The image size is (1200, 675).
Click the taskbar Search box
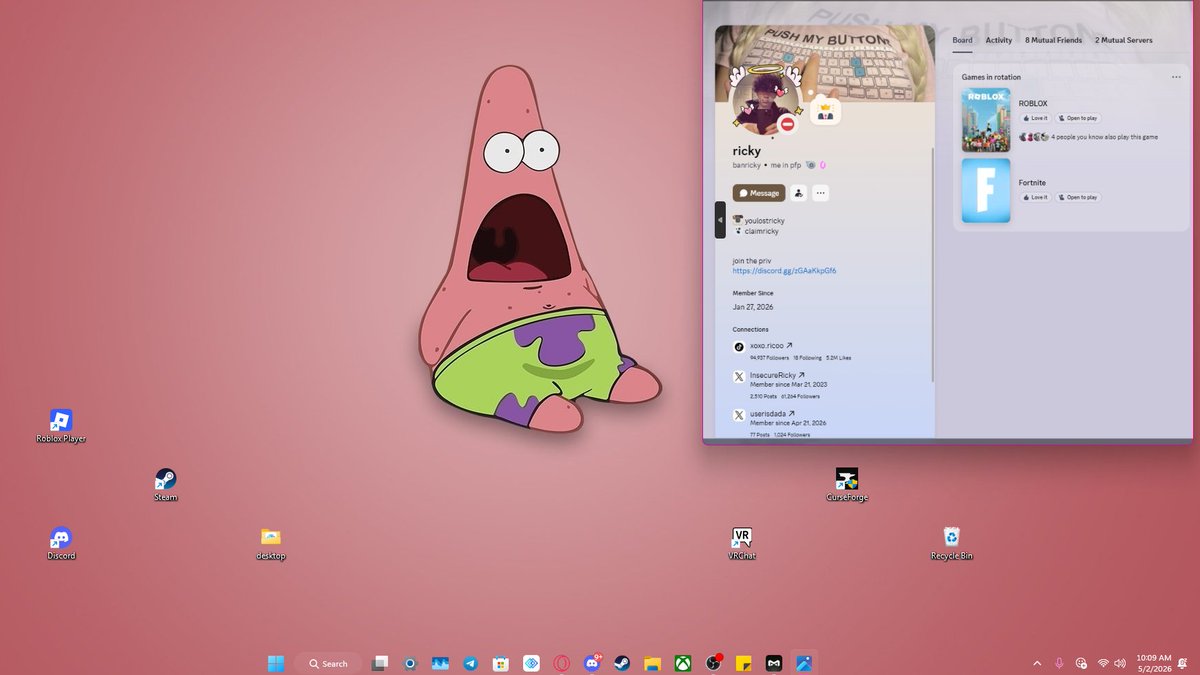click(328, 663)
